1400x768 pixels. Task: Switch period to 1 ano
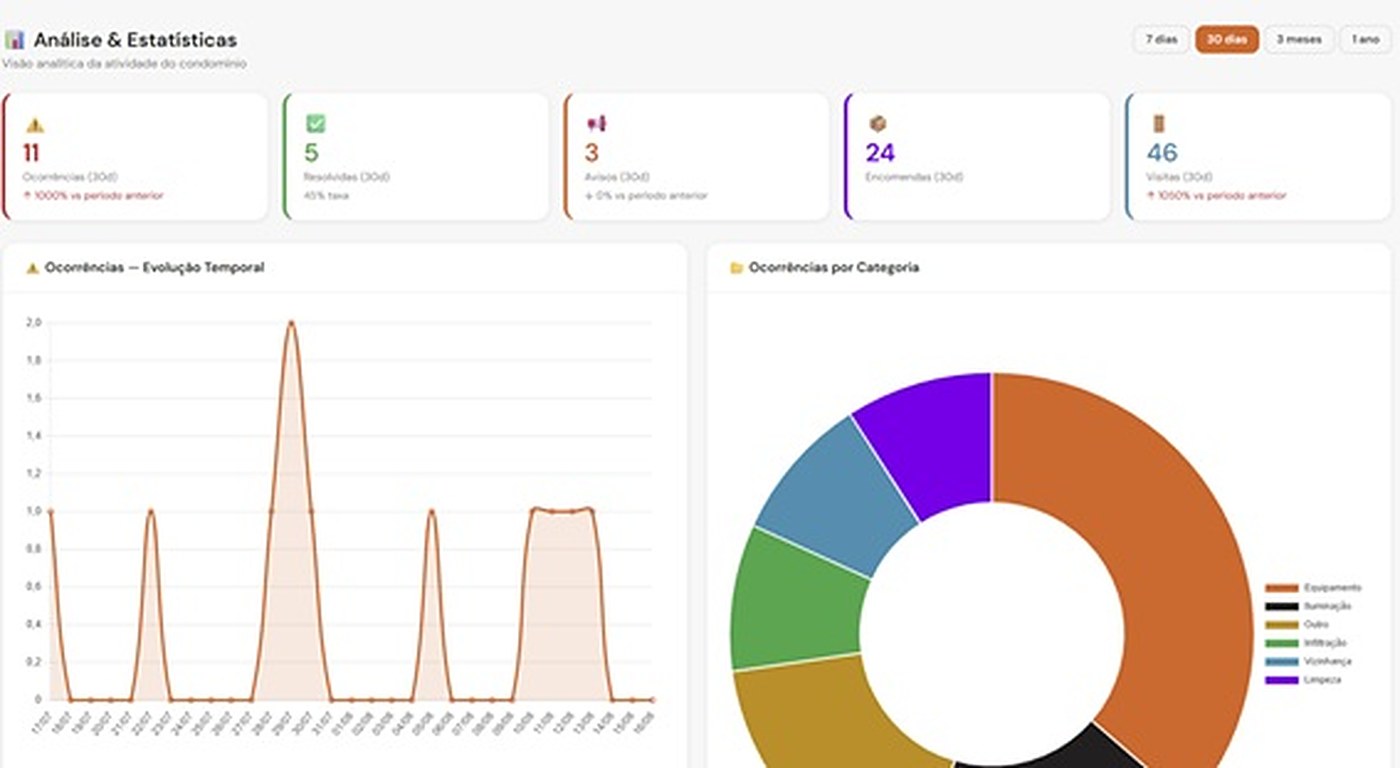pos(1365,40)
